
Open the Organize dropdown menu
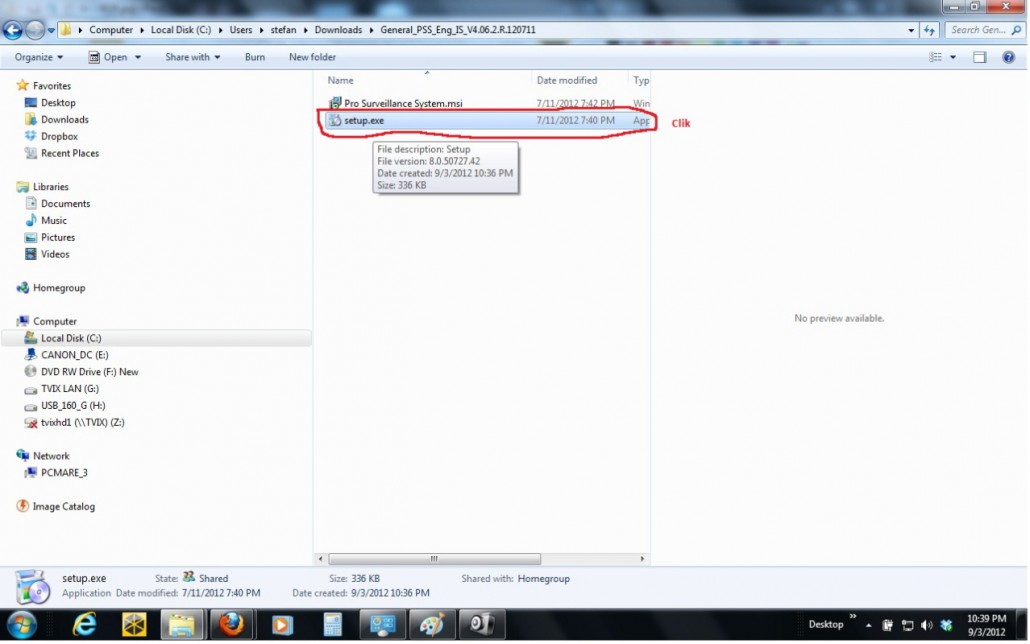36,57
